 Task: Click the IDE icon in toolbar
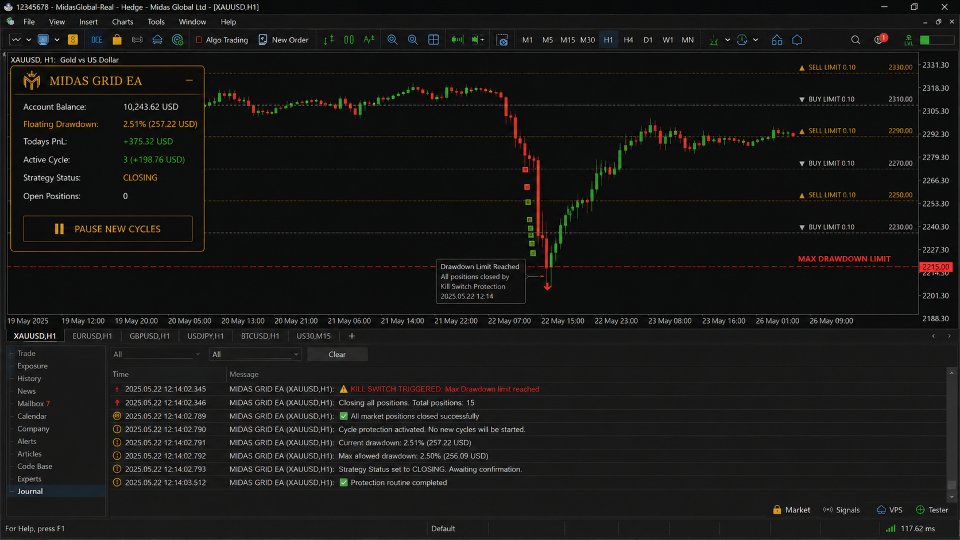(x=97, y=40)
